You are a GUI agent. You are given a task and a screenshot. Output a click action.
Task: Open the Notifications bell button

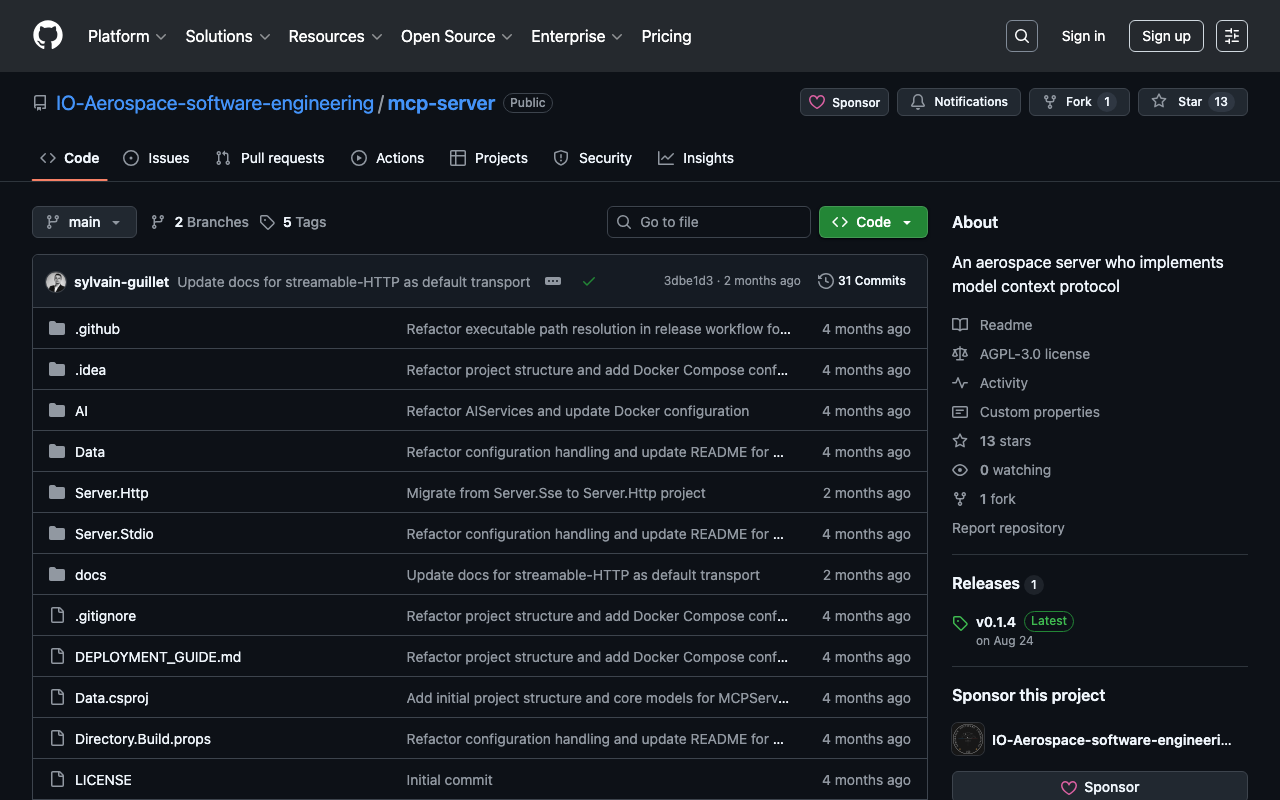958,102
